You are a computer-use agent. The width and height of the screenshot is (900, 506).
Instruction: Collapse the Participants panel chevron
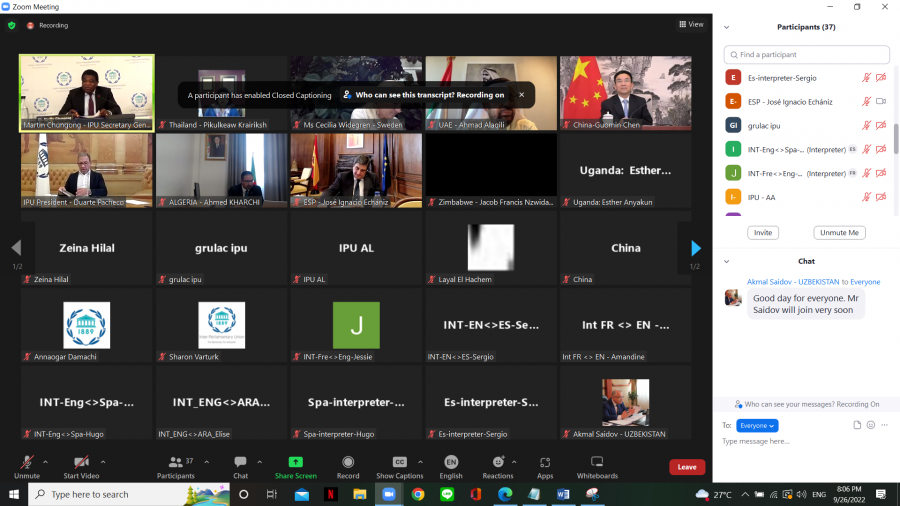[727, 27]
